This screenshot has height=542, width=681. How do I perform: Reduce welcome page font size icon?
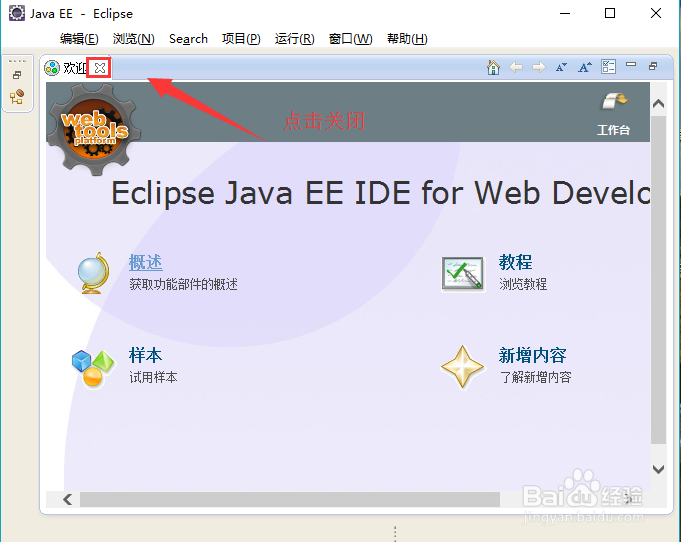(561, 67)
